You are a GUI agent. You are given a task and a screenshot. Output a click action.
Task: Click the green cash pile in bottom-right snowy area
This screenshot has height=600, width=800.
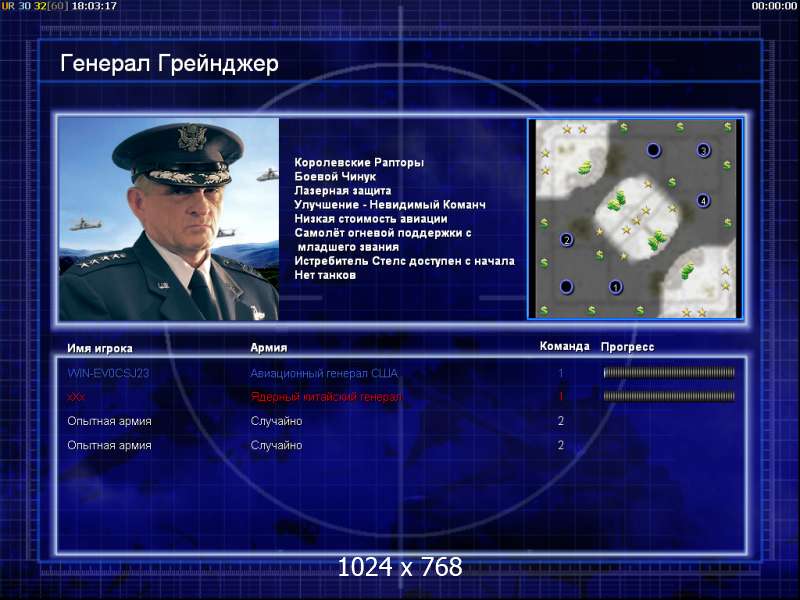pos(687,270)
